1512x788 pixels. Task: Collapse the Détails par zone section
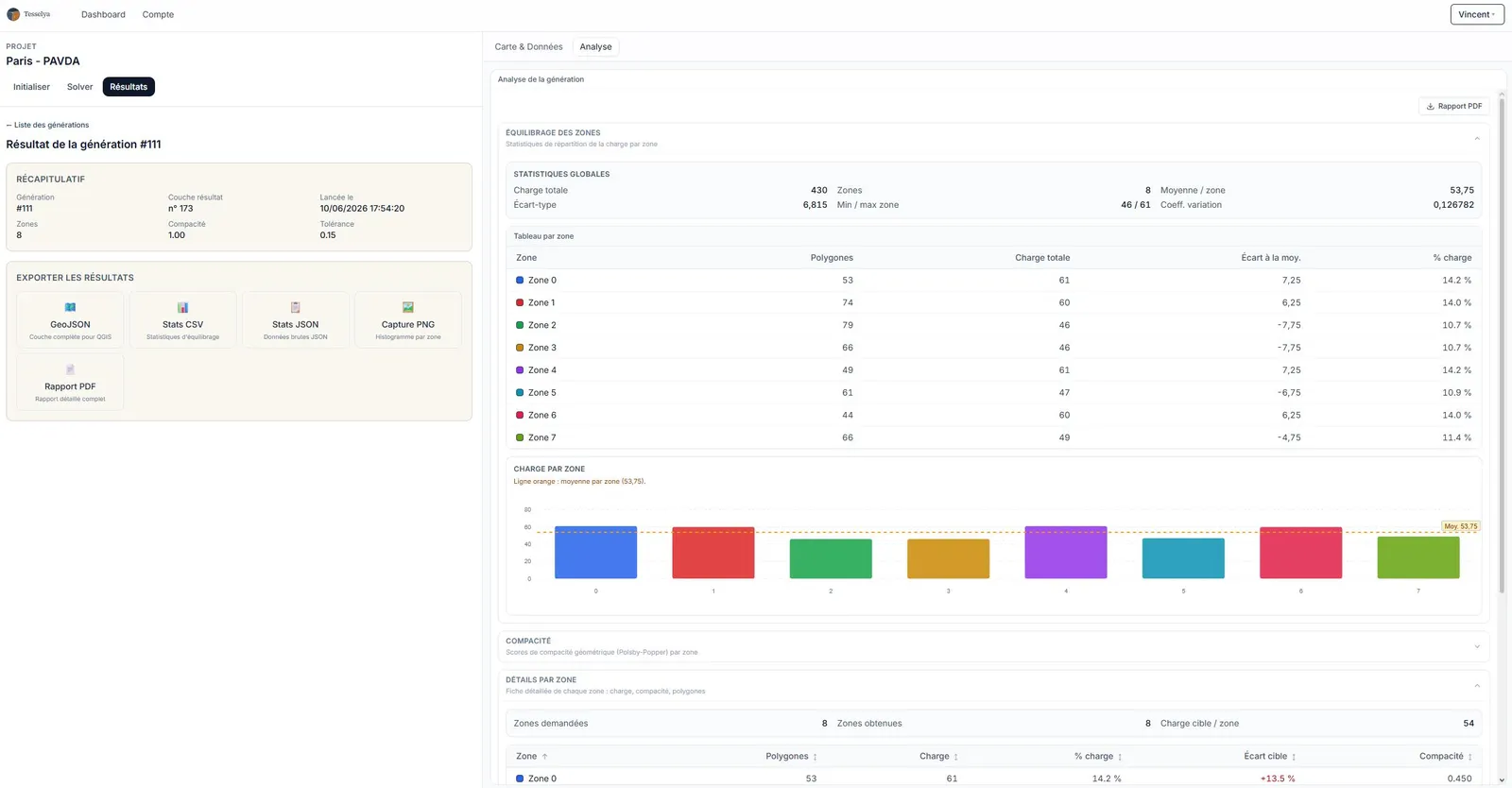[1477, 686]
